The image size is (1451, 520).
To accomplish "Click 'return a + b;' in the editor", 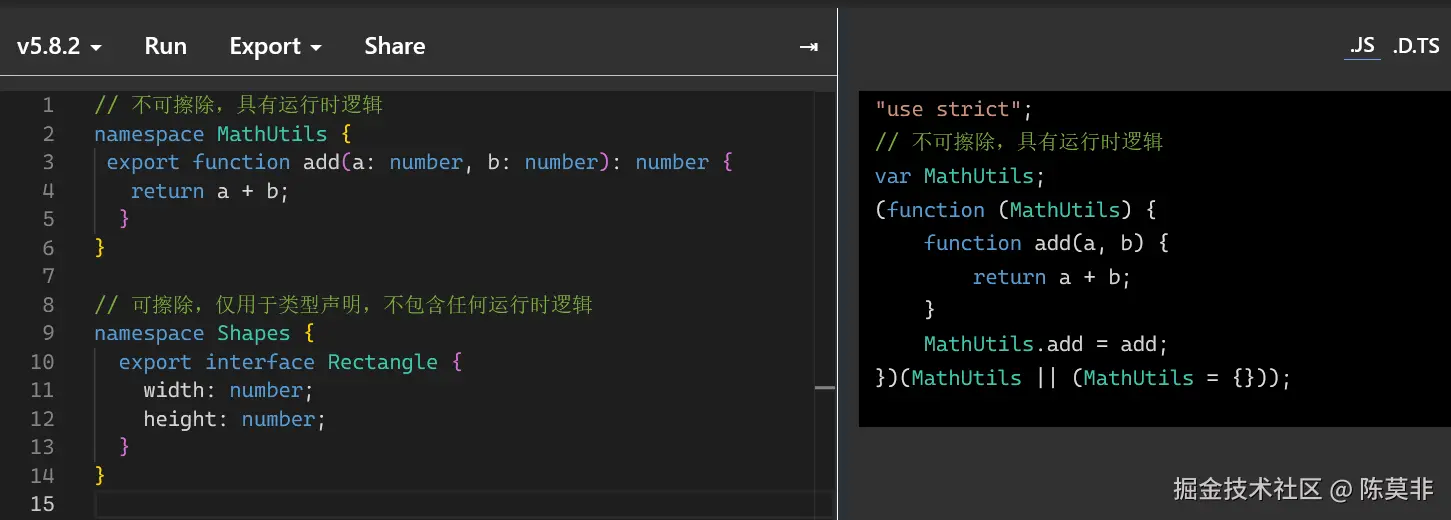I will tap(210, 190).
